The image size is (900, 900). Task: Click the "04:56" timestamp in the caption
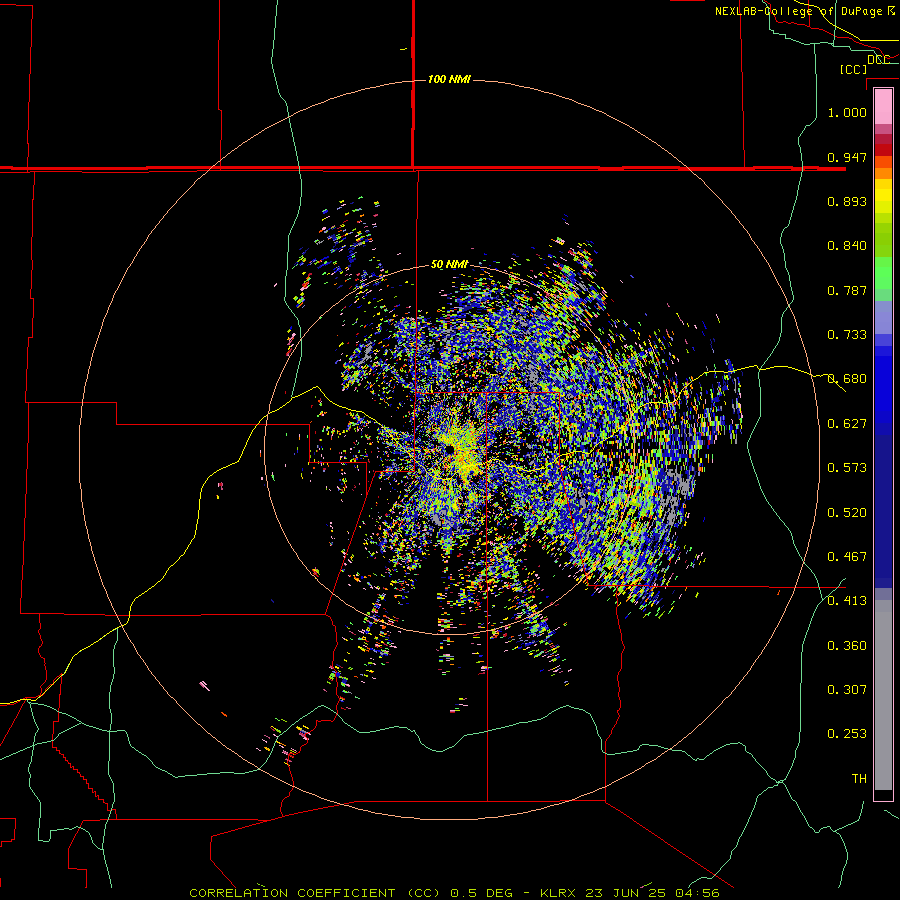(697, 893)
